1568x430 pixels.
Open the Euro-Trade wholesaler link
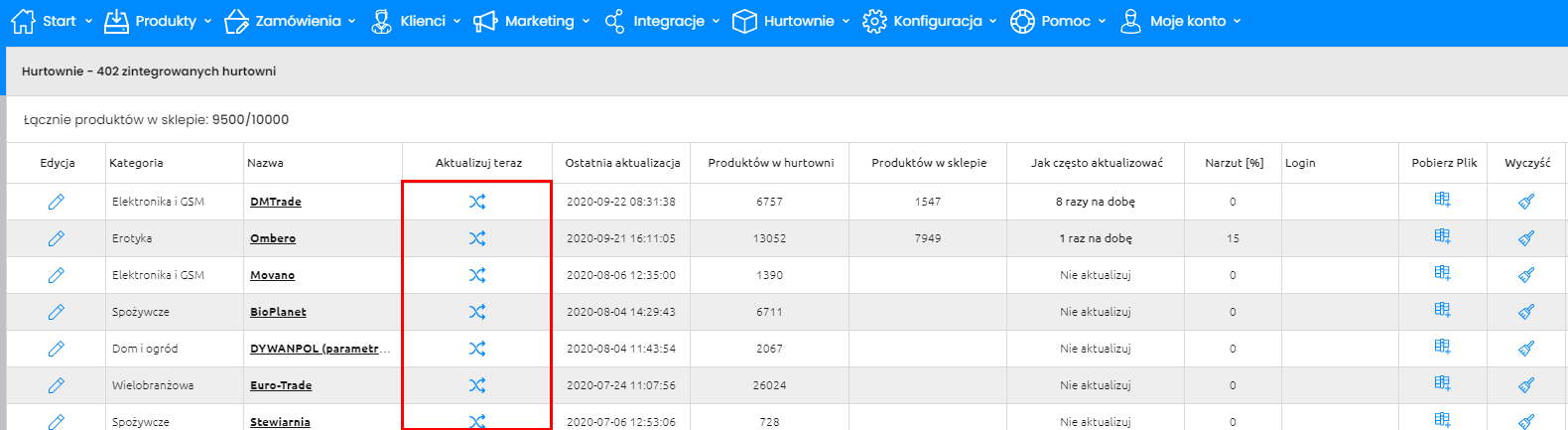281,385
